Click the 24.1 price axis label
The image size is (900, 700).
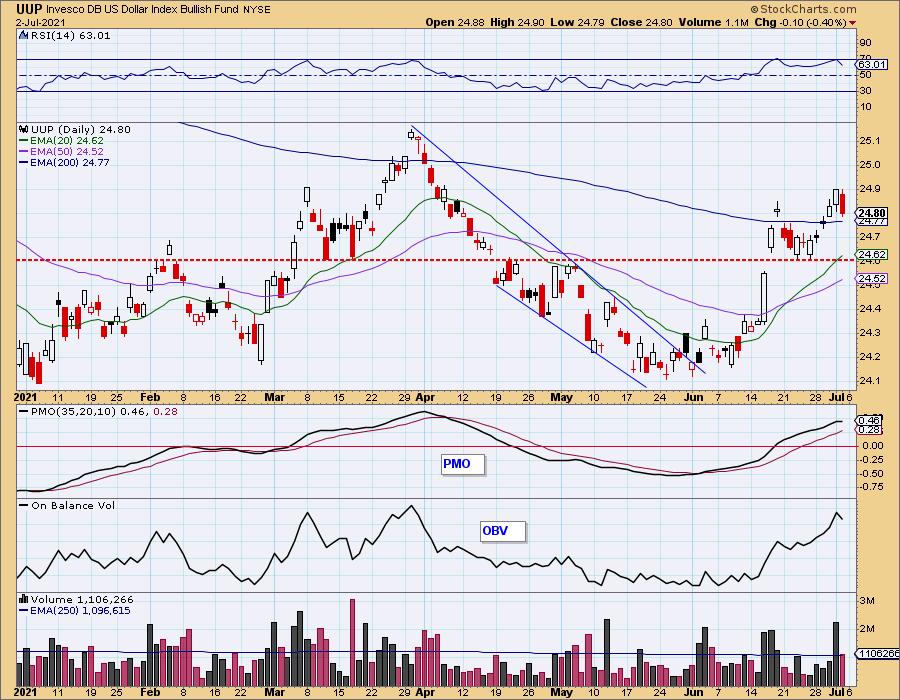coord(871,381)
